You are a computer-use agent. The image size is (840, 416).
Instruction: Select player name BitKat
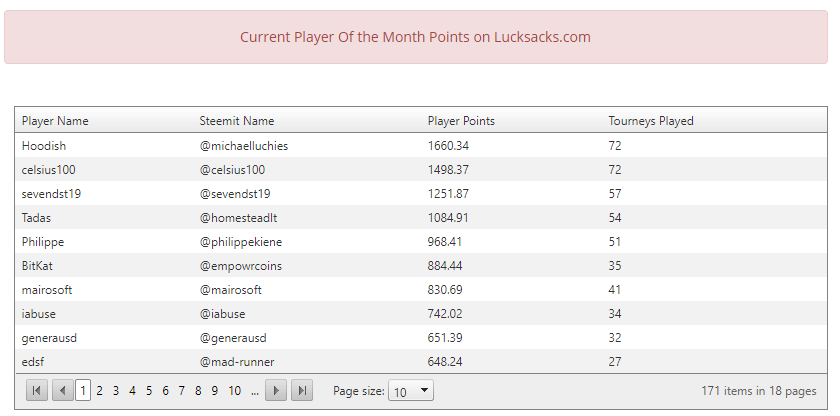[37, 266]
